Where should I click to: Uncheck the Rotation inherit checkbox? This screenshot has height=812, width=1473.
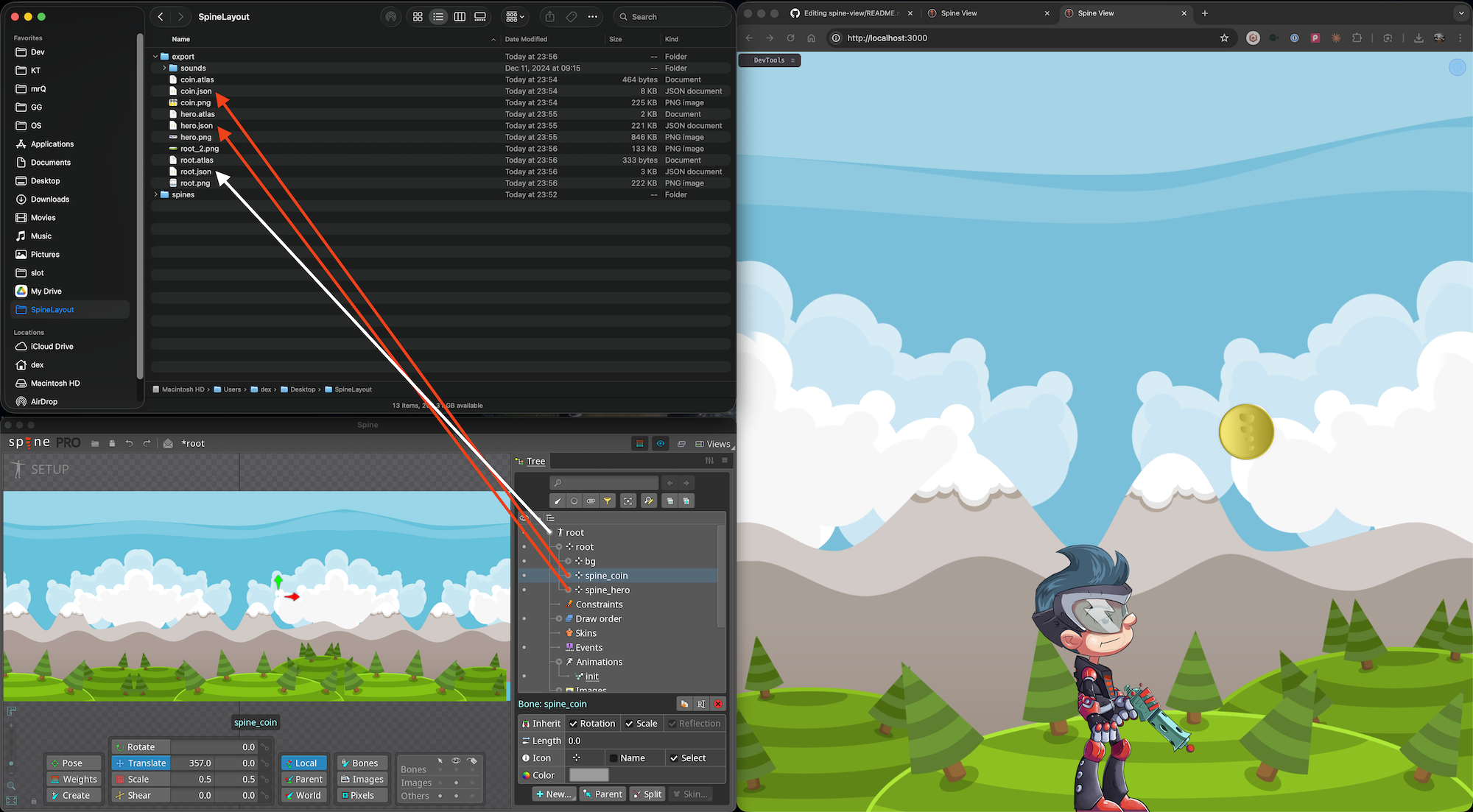574,724
